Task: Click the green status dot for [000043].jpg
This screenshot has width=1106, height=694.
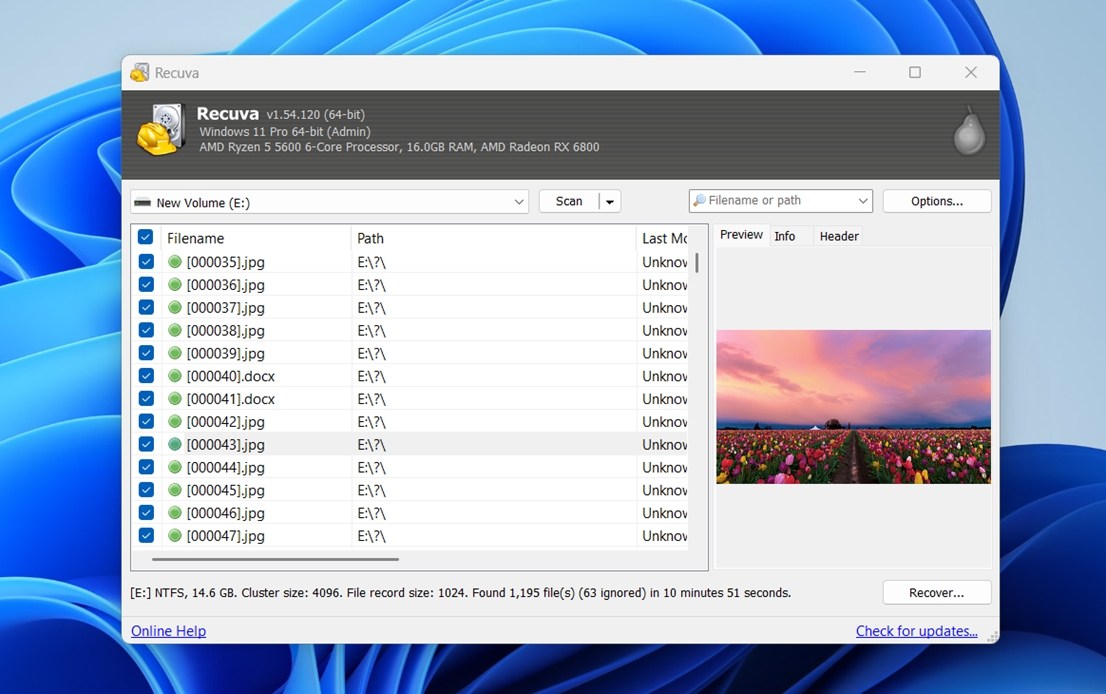Action: (175, 445)
